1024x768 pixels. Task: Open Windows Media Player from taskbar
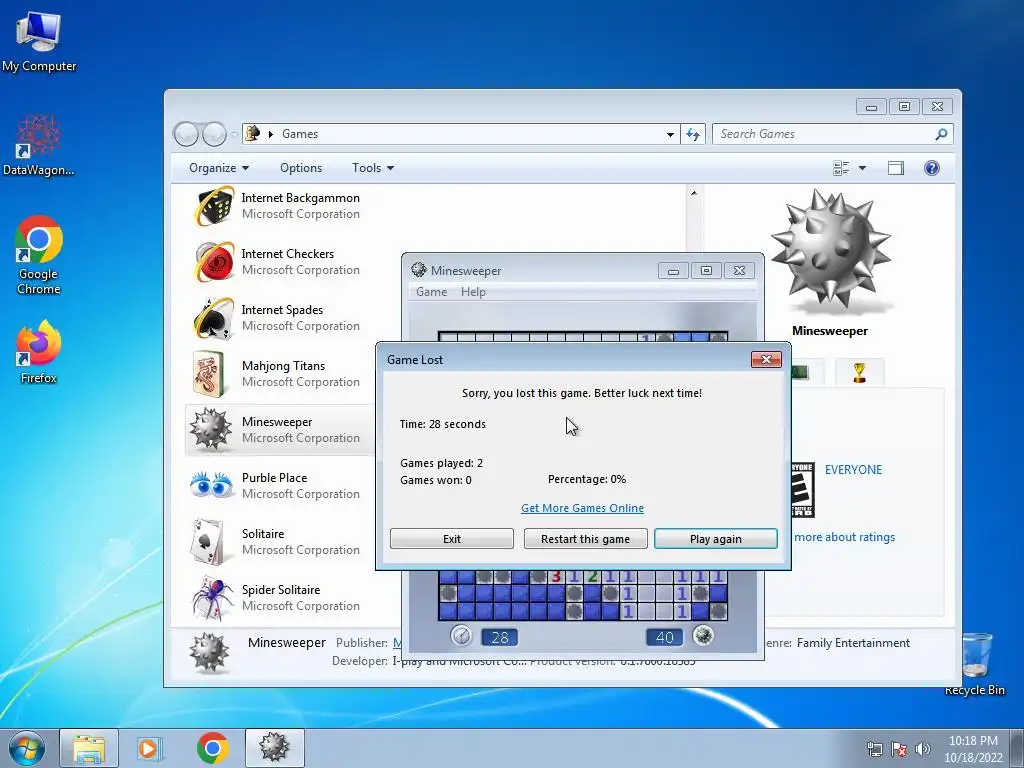(149, 748)
